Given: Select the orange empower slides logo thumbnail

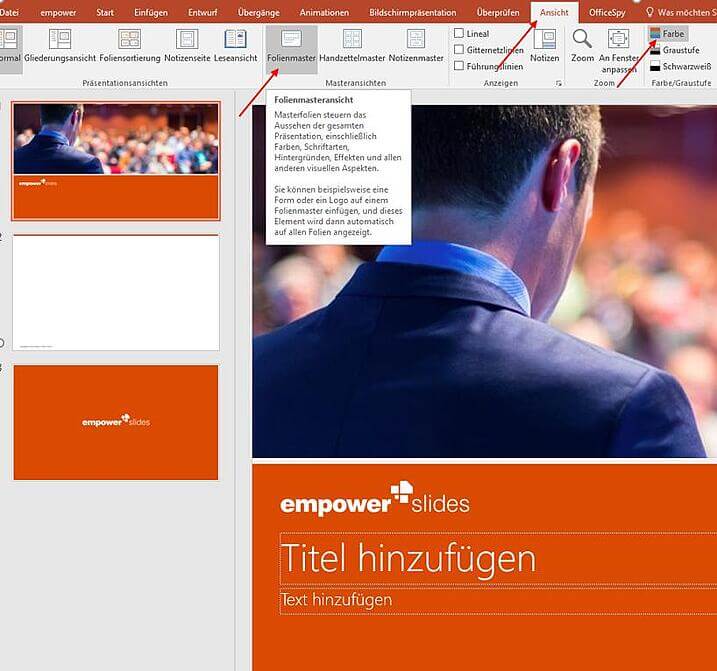Looking at the screenshot, I should 116,422.
